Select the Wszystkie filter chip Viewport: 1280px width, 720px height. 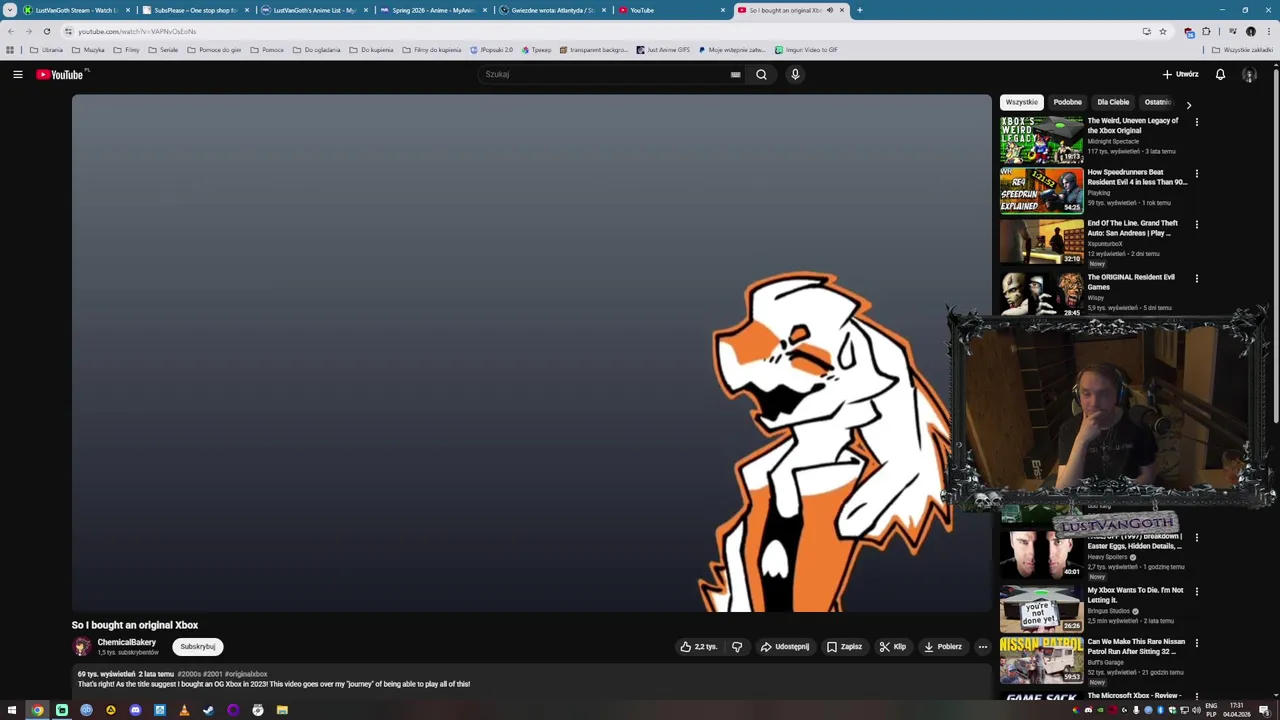pyautogui.click(x=1022, y=102)
